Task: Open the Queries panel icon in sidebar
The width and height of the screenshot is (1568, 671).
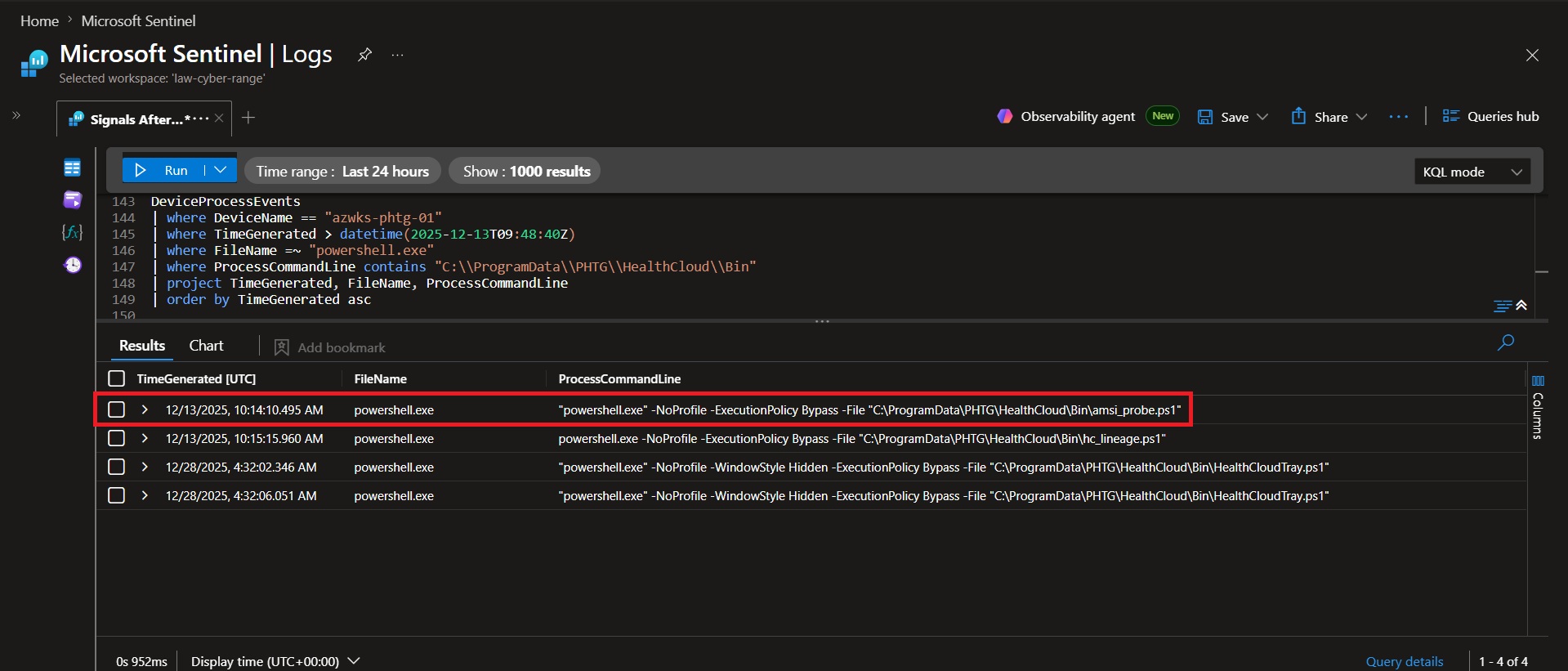Action: point(73,199)
